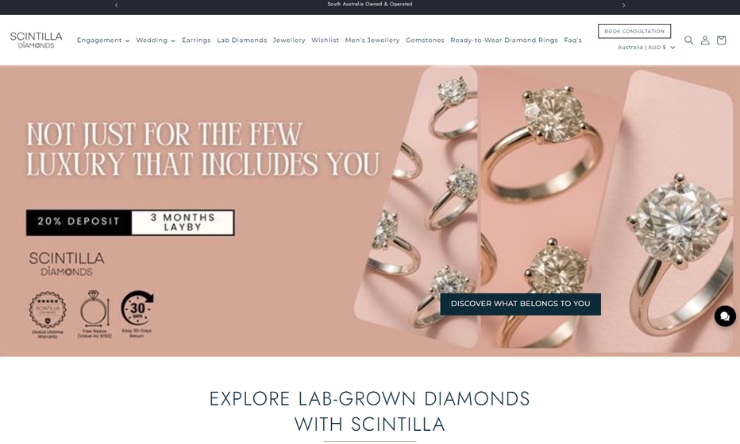Click the 3 Months Layby banner label
740x444 pixels.
183,222
